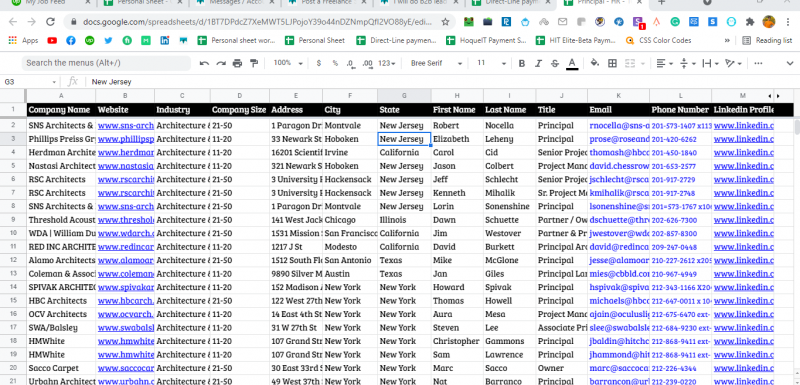Open the text color picker
This screenshot has width=800, height=385.
(572, 63)
